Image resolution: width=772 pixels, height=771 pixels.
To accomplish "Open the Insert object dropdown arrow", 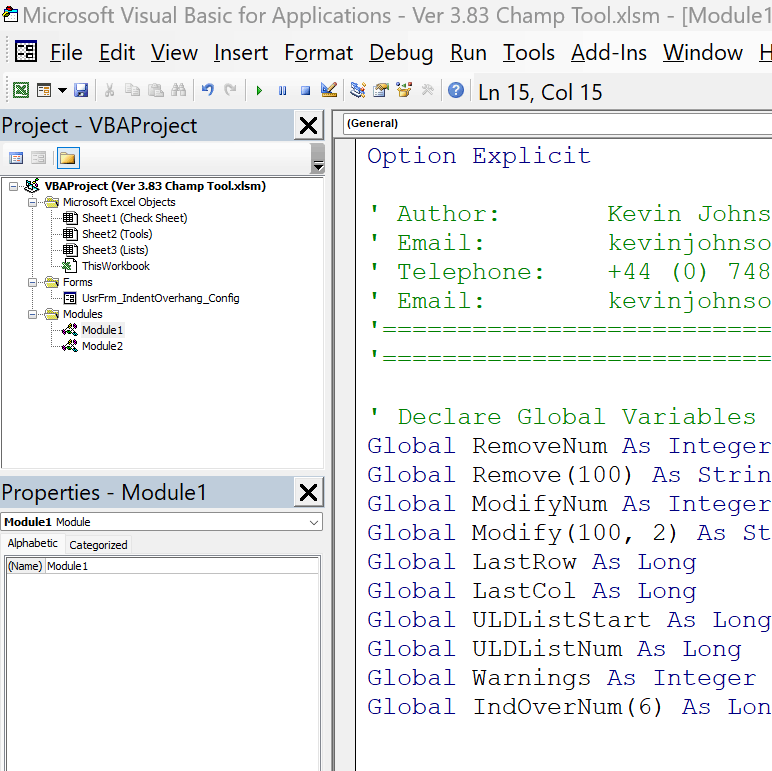I will pyautogui.click(x=63, y=91).
